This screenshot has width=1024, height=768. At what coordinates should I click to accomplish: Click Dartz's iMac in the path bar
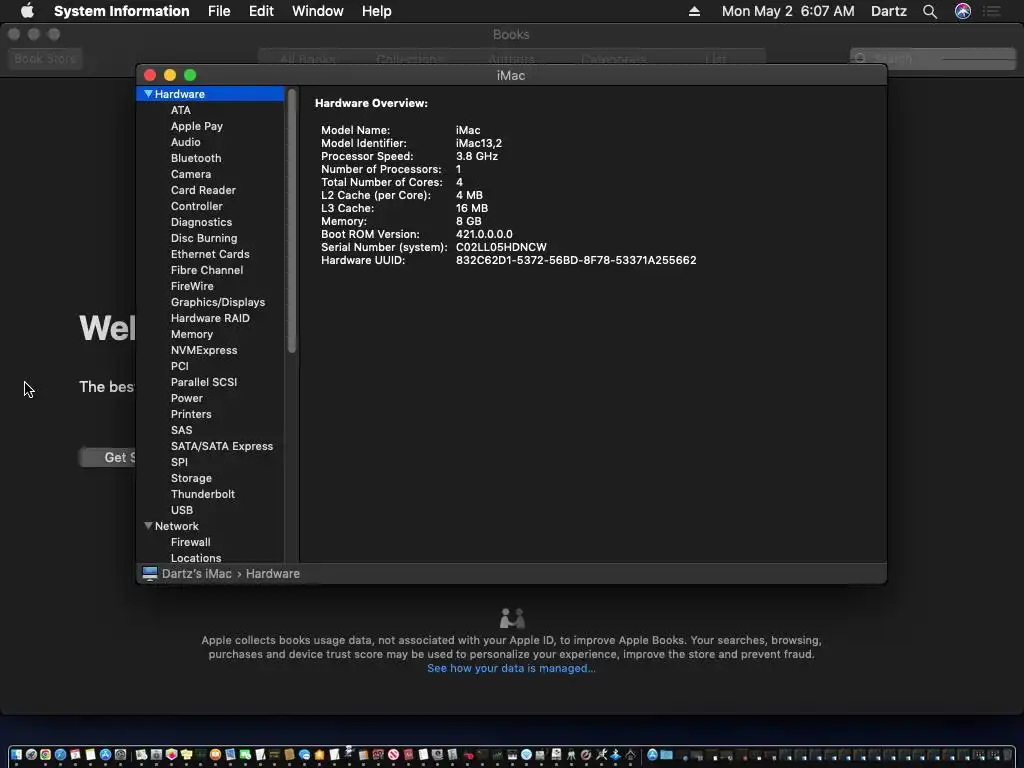tap(197, 573)
